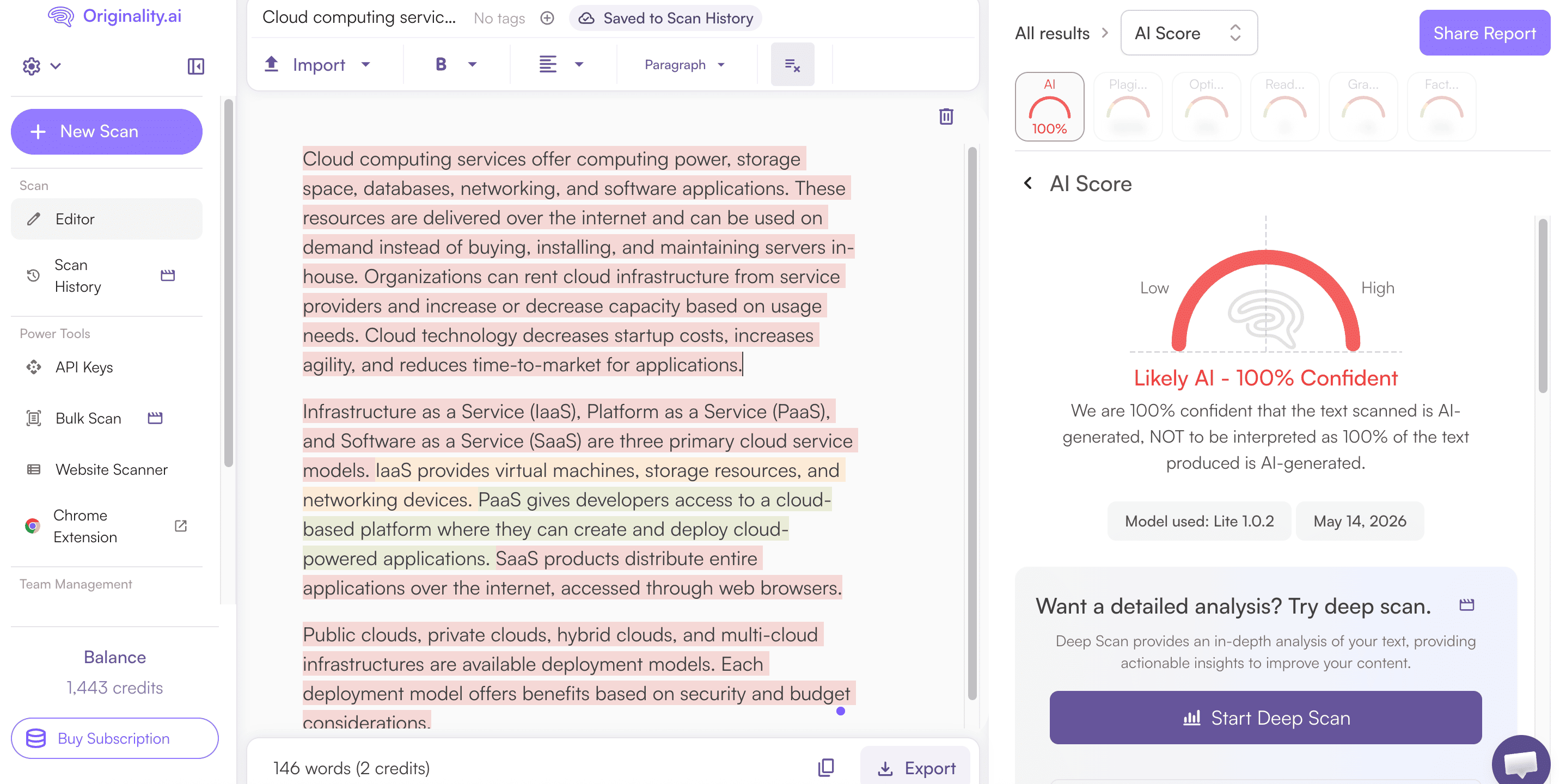Select the Readability score tab

tap(1284, 106)
